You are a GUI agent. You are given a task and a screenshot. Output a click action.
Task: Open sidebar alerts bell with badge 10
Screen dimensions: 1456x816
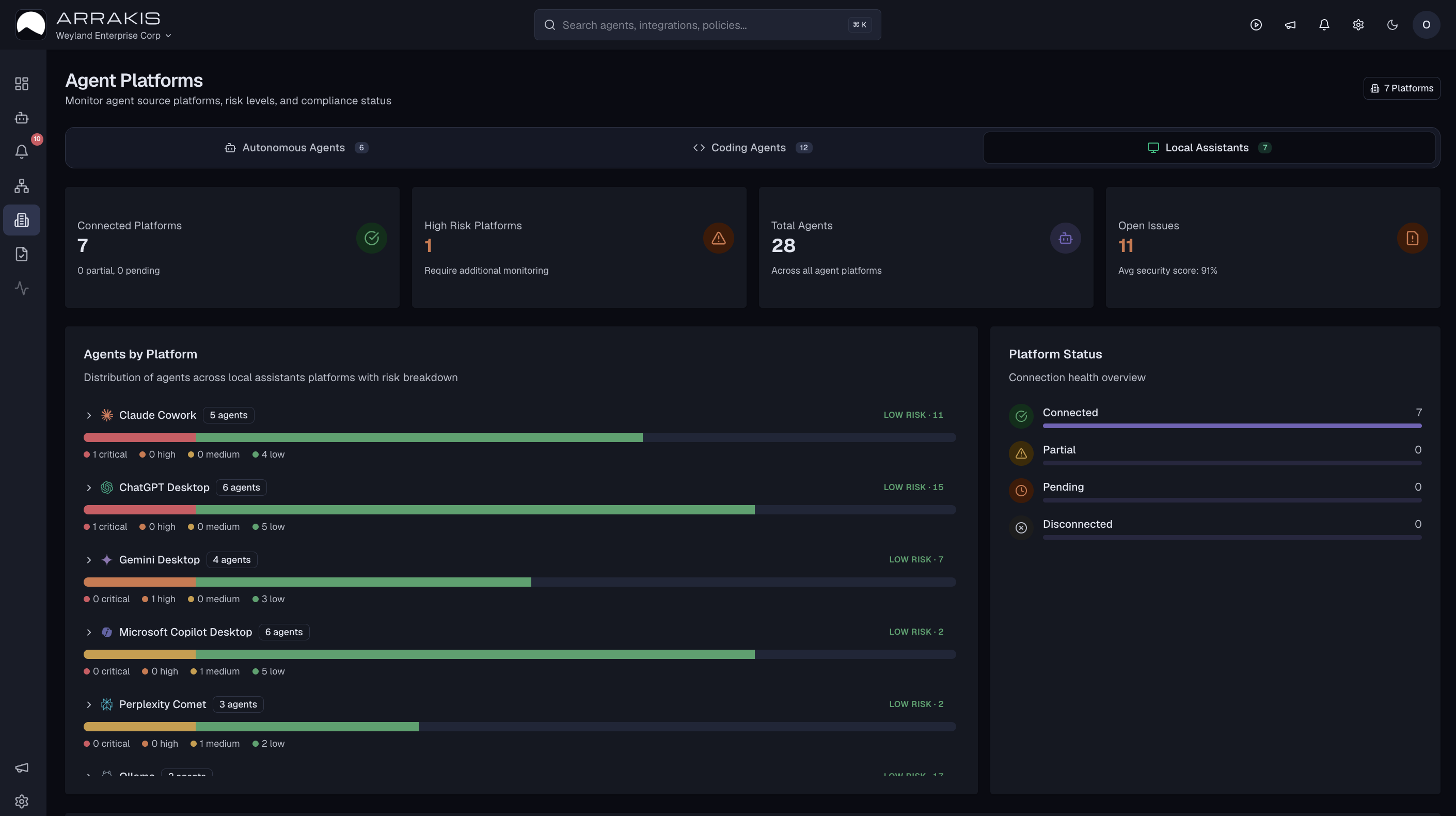[x=22, y=151]
